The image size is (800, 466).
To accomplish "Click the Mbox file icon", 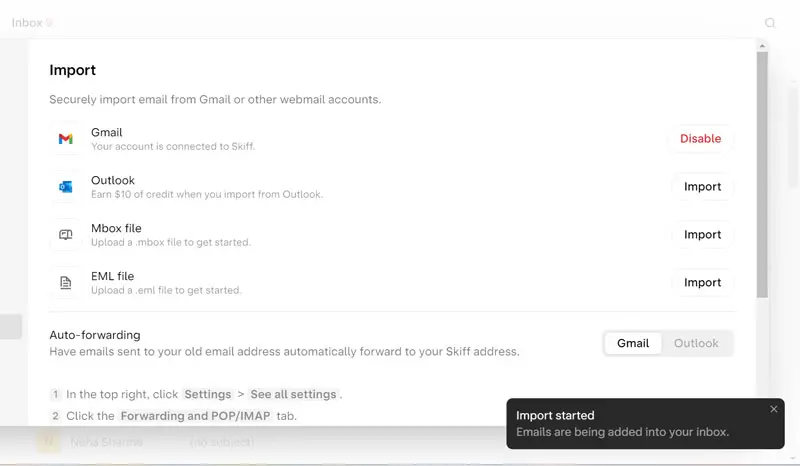I will tap(66, 235).
